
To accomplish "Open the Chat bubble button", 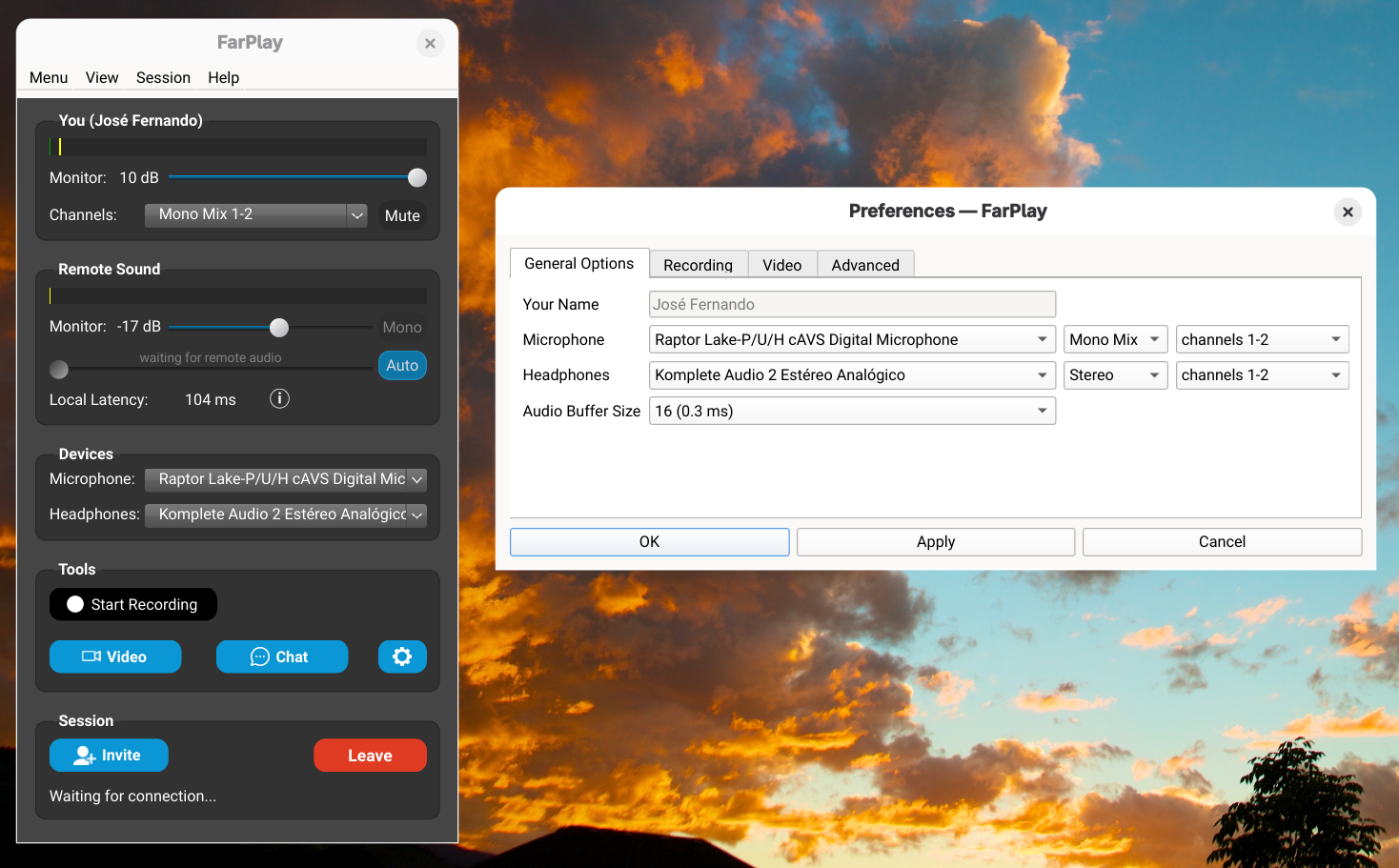I will pyautogui.click(x=281, y=656).
